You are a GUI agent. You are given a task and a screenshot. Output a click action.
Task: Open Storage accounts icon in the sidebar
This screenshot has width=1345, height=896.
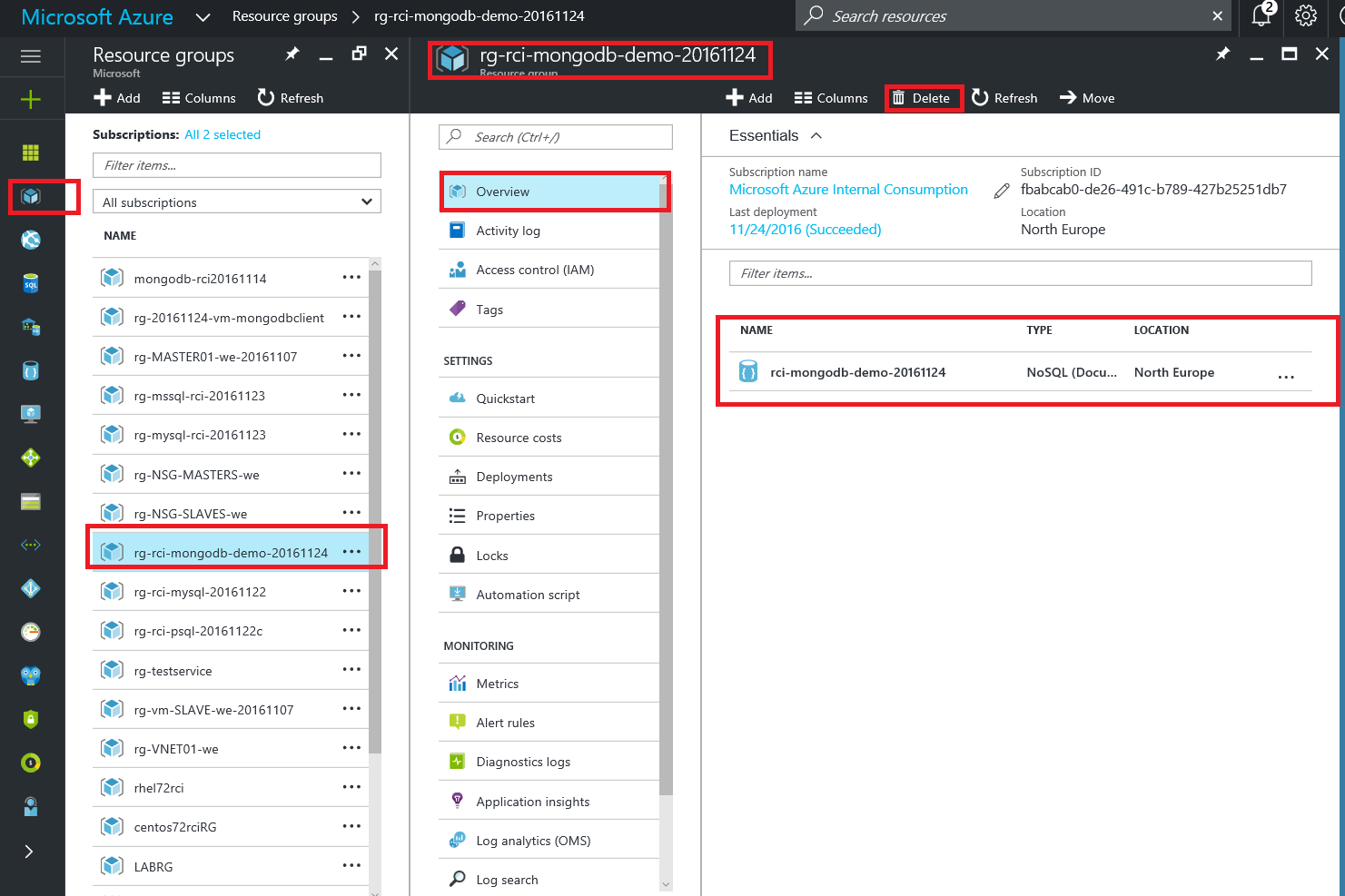(x=31, y=501)
